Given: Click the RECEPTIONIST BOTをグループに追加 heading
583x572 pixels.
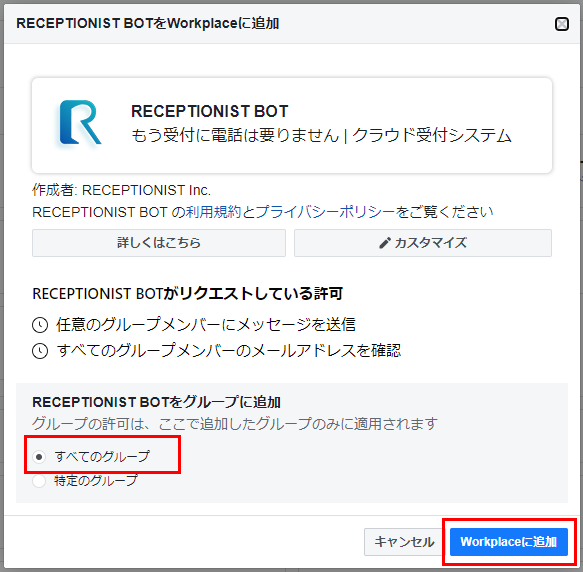Looking at the screenshot, I should pos(157,402).
